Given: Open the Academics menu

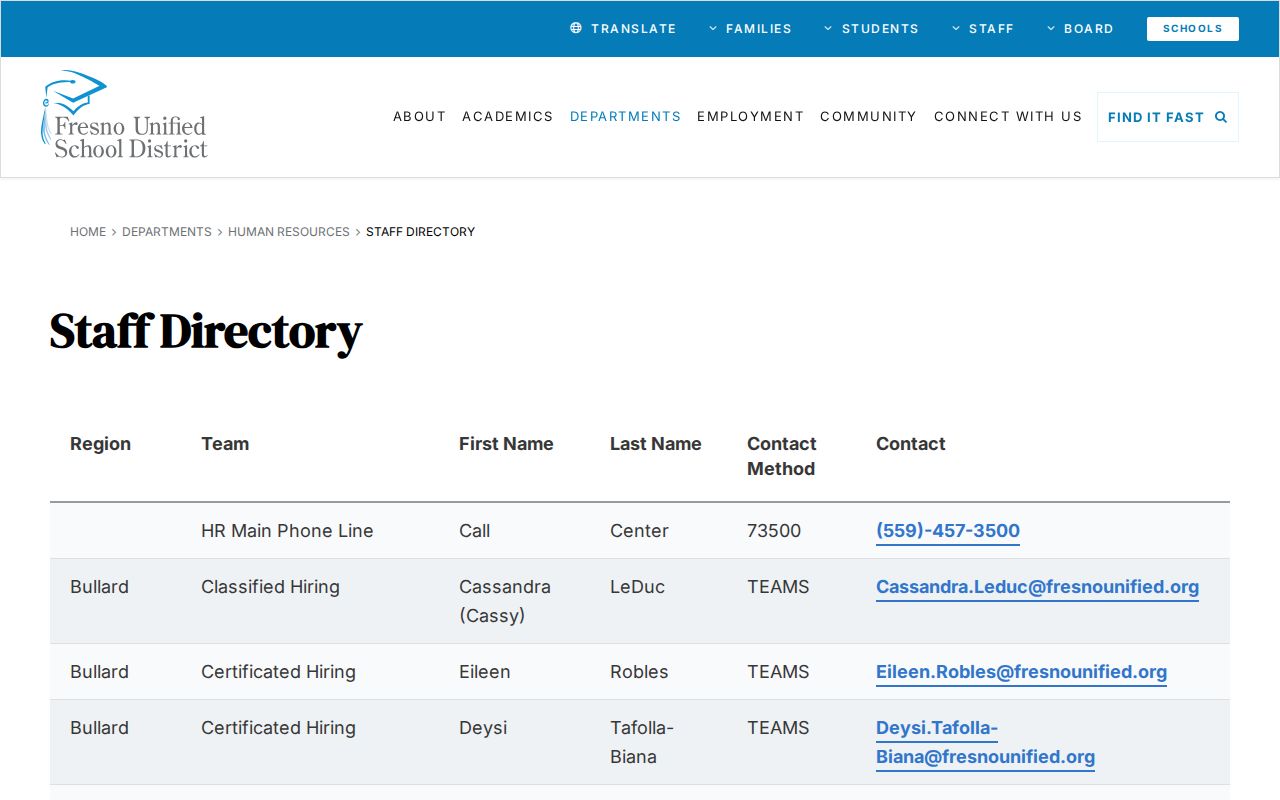Looking at the screenshot, I should (507, 117).
